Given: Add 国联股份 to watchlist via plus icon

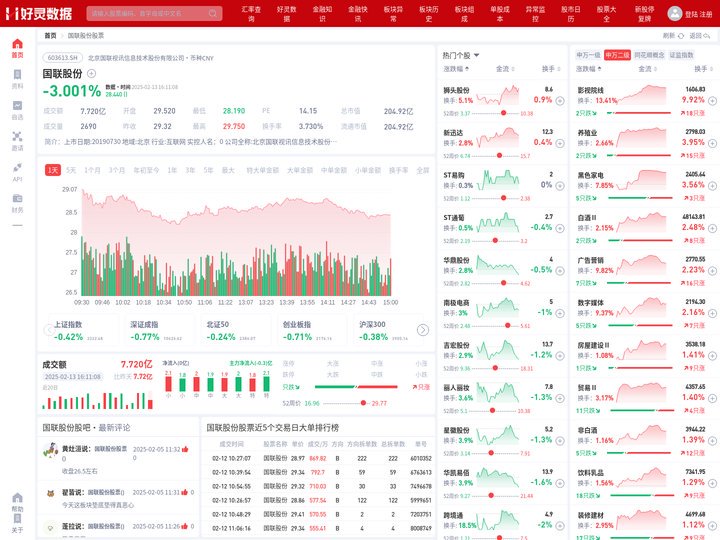Looking at the screenshot, I should pos(91,73).
